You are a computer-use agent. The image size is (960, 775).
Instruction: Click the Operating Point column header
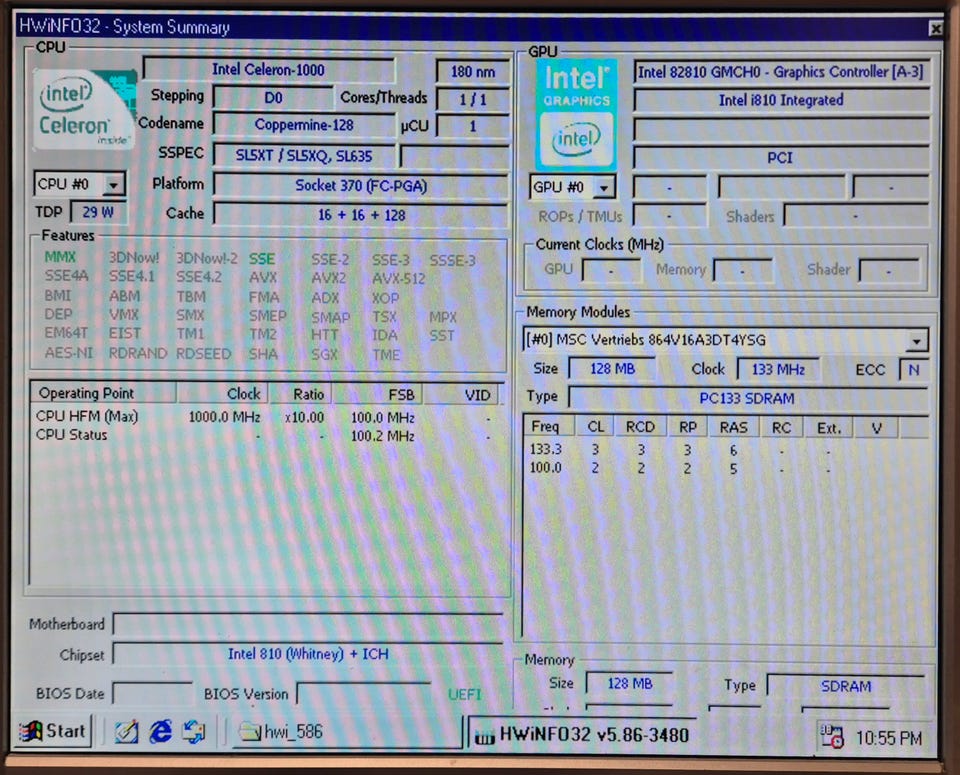click(x=103, y=393)
